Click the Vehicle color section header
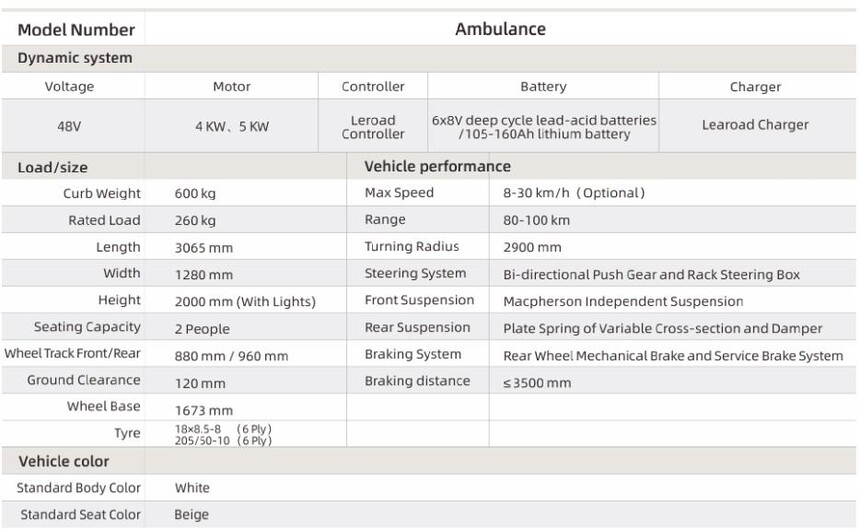860x529 pixels. 64,461
